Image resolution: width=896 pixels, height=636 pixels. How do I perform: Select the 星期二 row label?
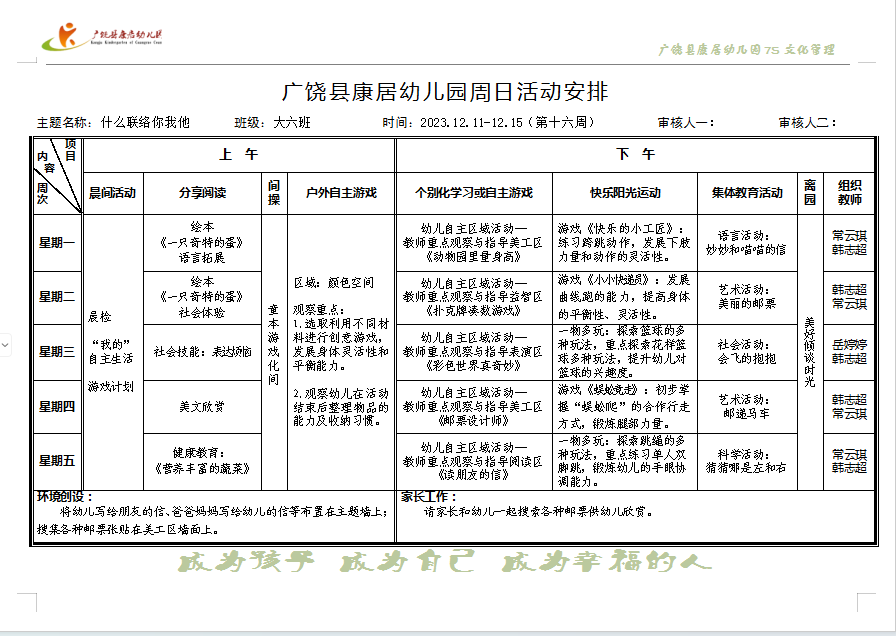(57, 297)
